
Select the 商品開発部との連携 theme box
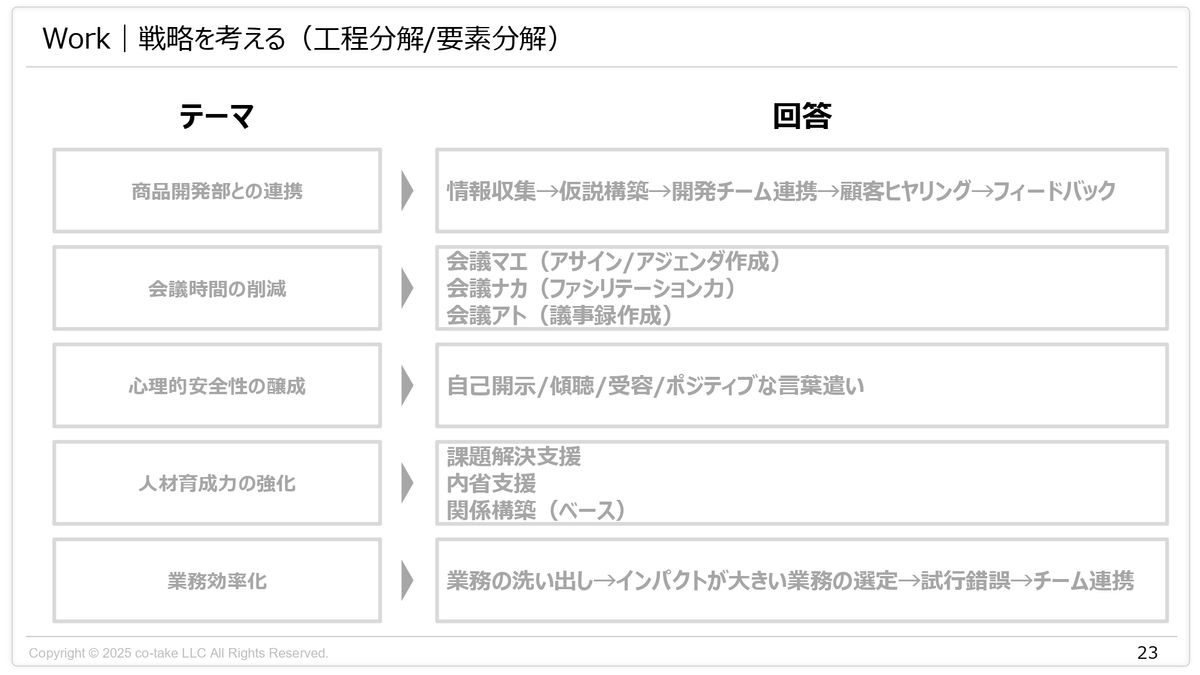click(217, 190)
